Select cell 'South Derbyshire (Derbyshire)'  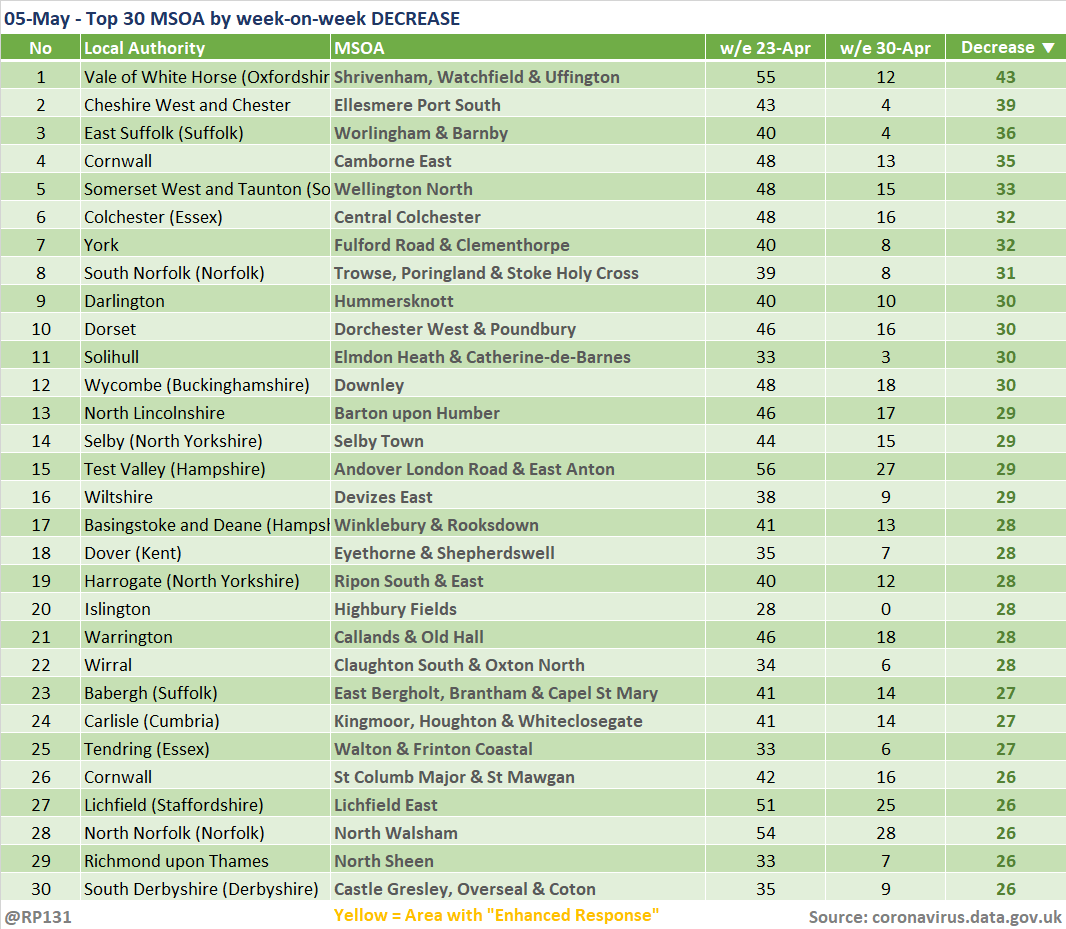(x=205, y=888)
